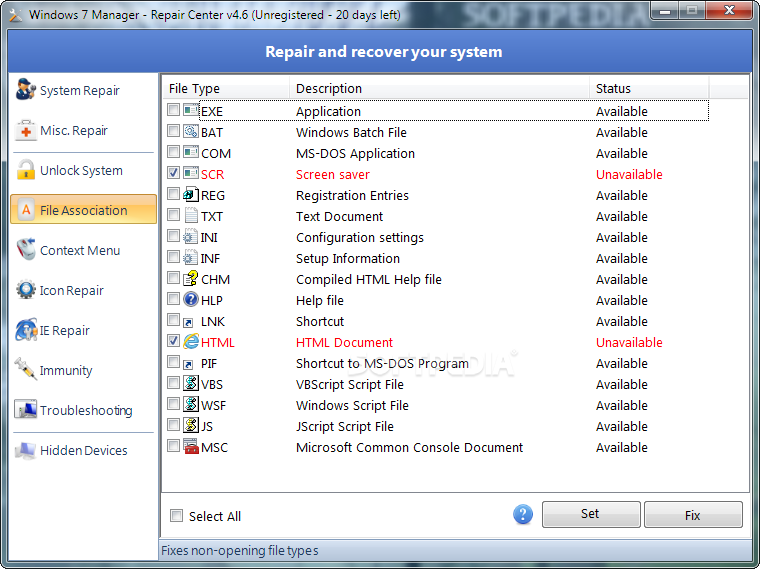Tick the WSF script file checkbox

point(173,404)
